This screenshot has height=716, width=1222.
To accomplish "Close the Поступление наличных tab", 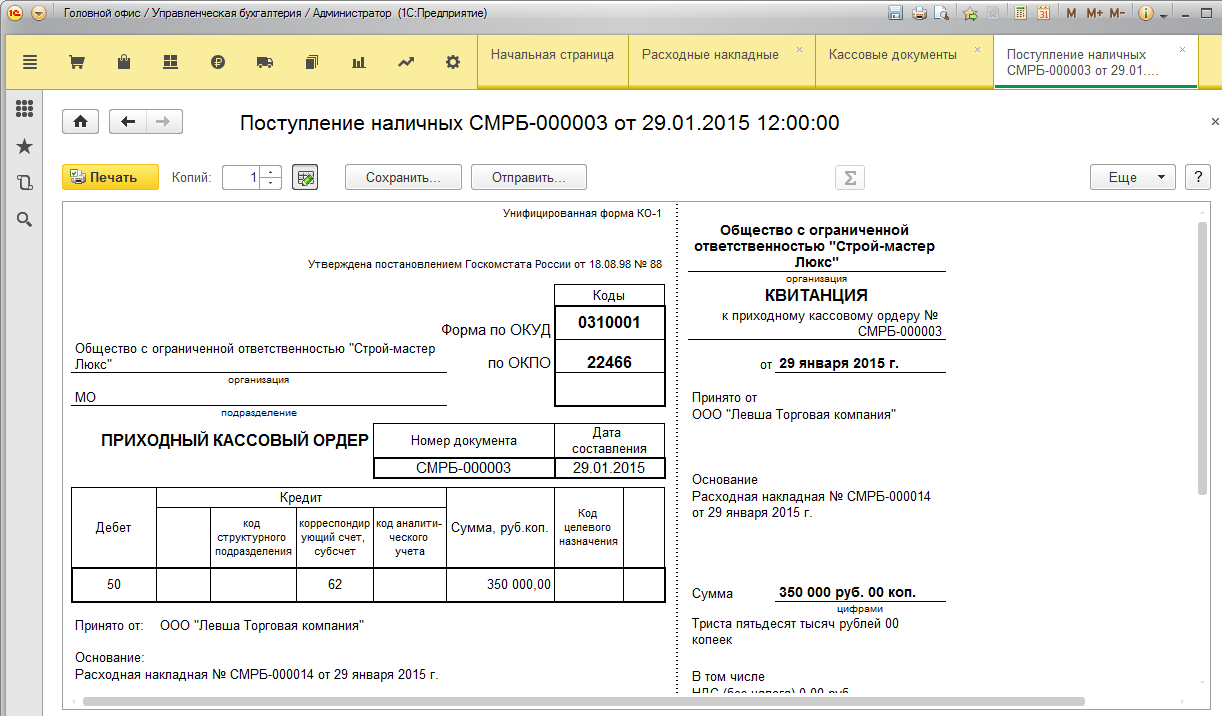I will point(1183,49).
